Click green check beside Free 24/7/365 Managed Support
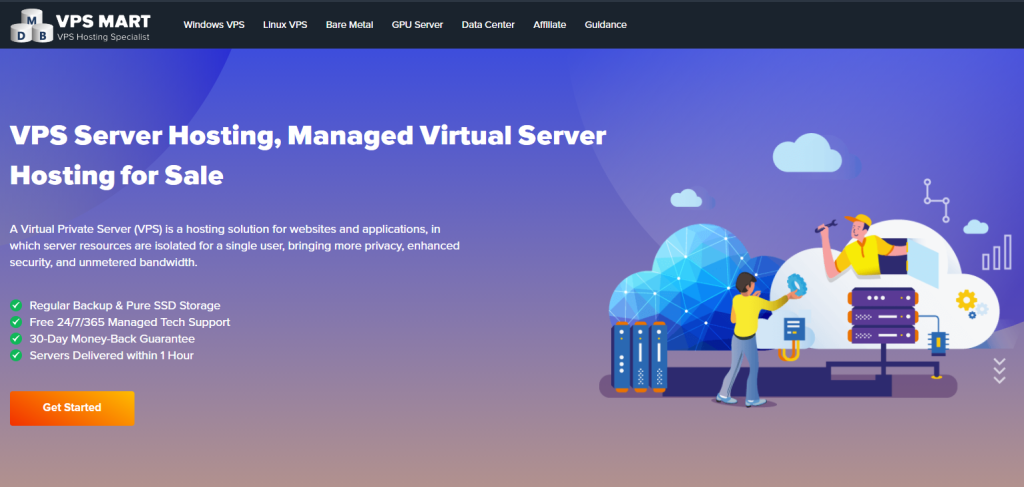This screenshot has width=1024, height=487. coord(16,322)
